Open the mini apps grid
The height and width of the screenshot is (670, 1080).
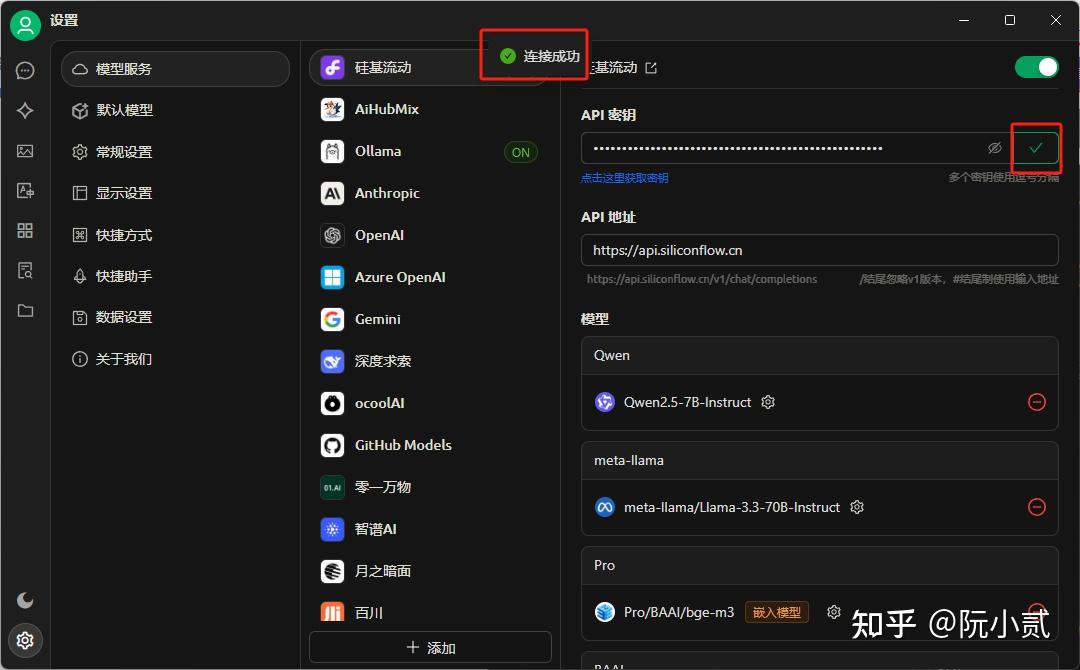point(25,230)
